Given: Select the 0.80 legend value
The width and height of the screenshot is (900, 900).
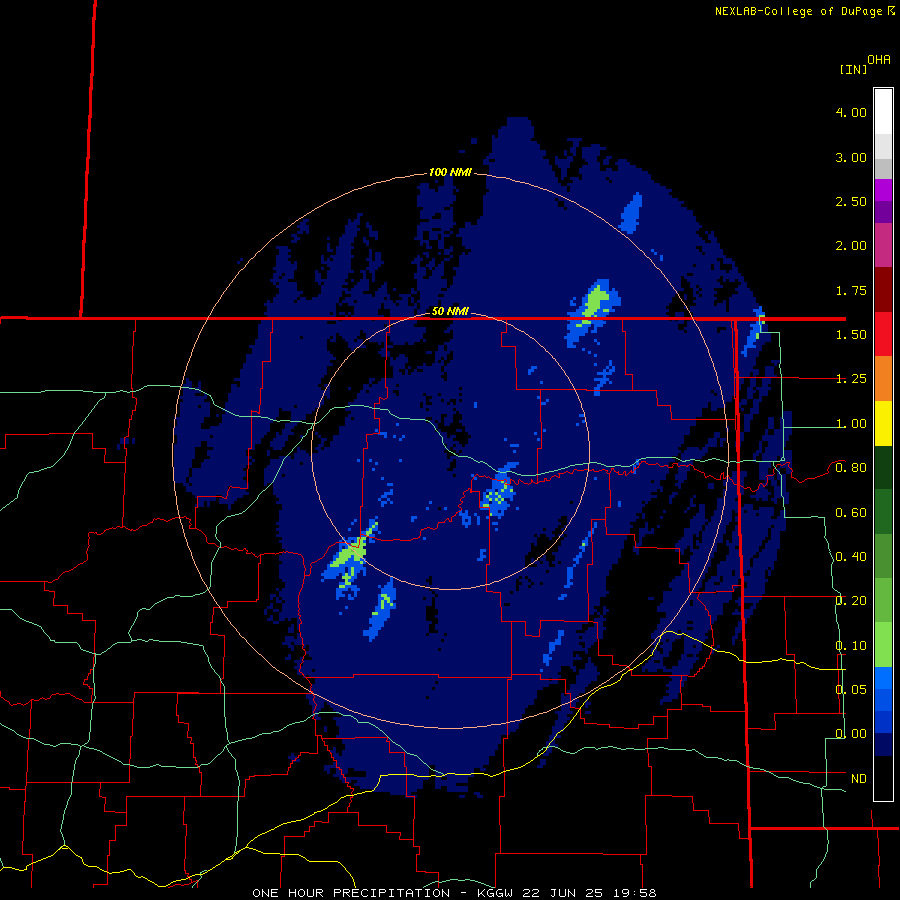Looking at the screenshot, I should pyautogui.click(x=851, y=468).
